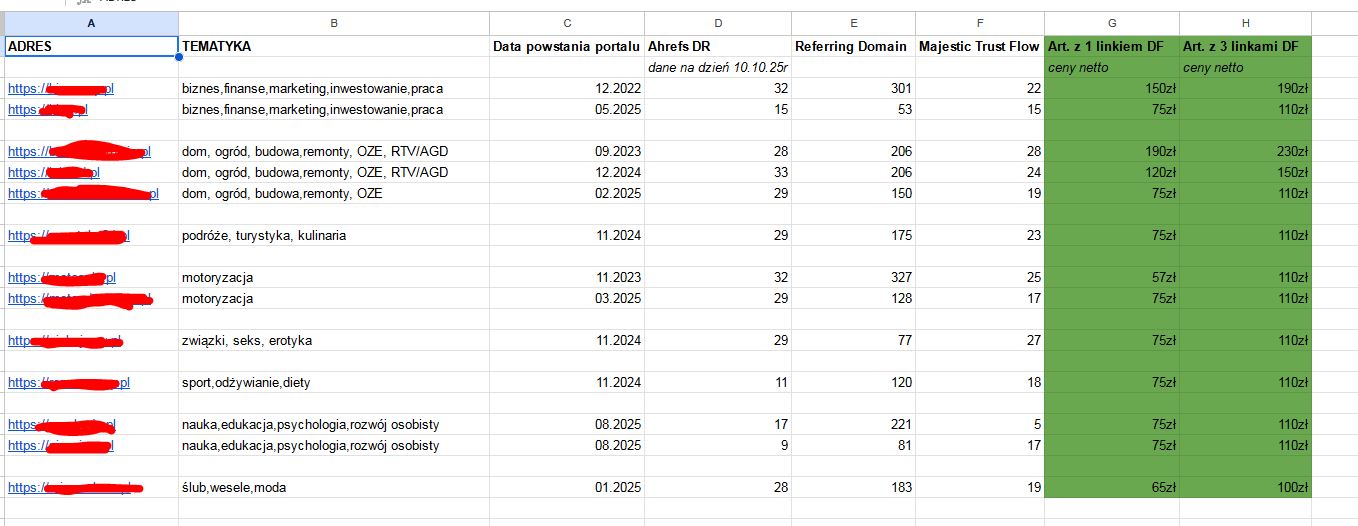Click the column C header
The image size is (1358, 526).
click(x=566, y=23)
